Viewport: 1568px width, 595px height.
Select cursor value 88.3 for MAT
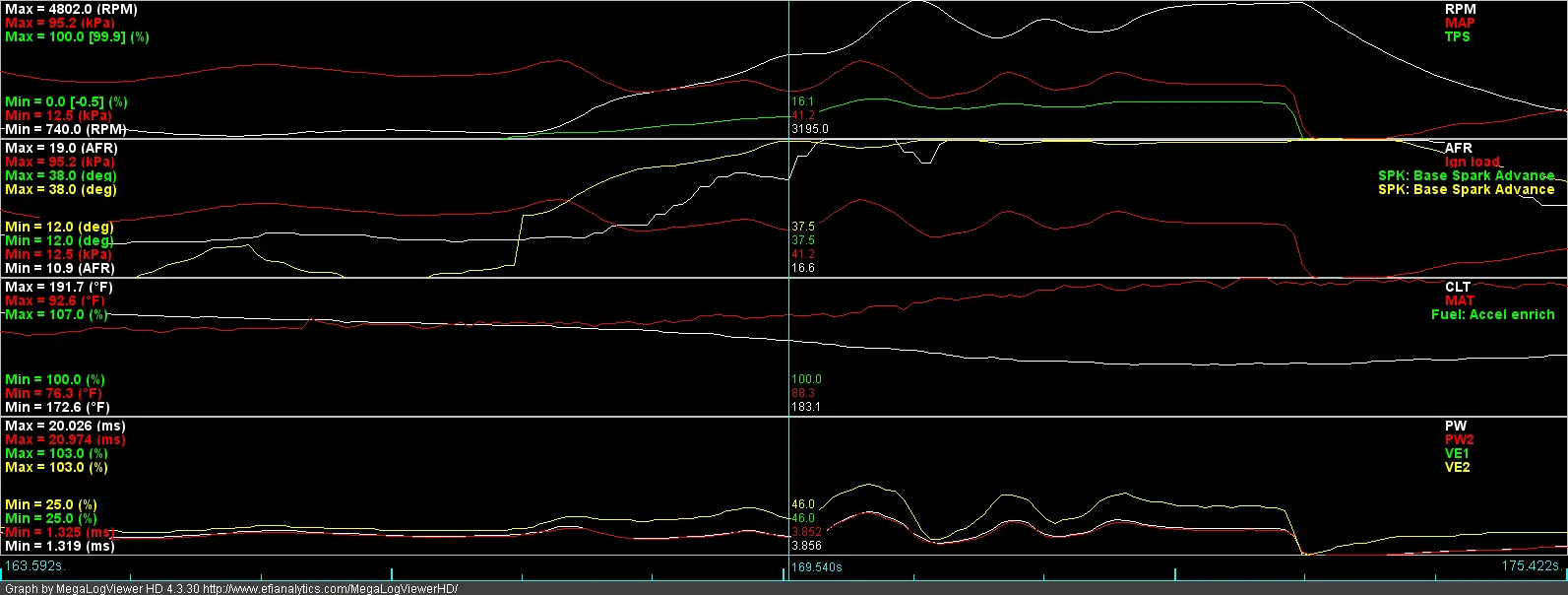pyautogui.click(x=802, y=393)
